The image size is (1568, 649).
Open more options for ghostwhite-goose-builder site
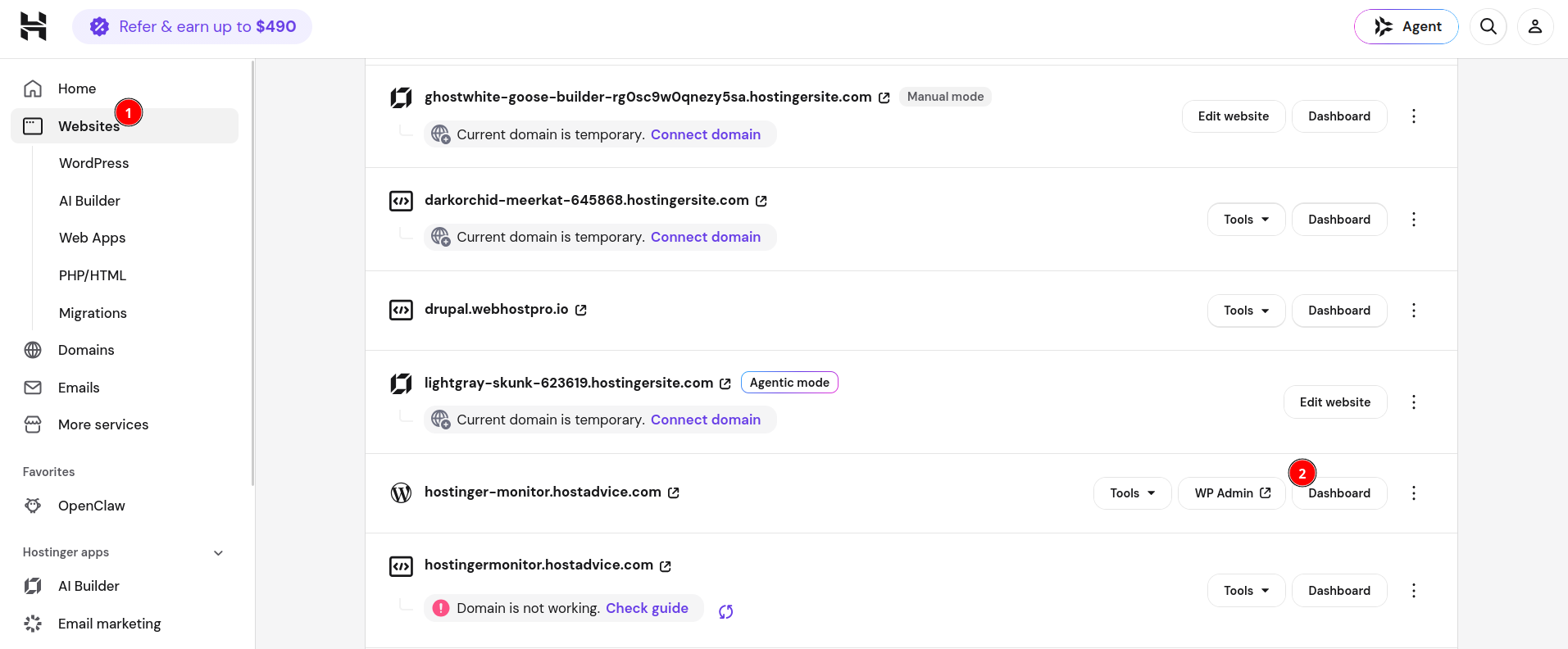tap(1414, 116)
